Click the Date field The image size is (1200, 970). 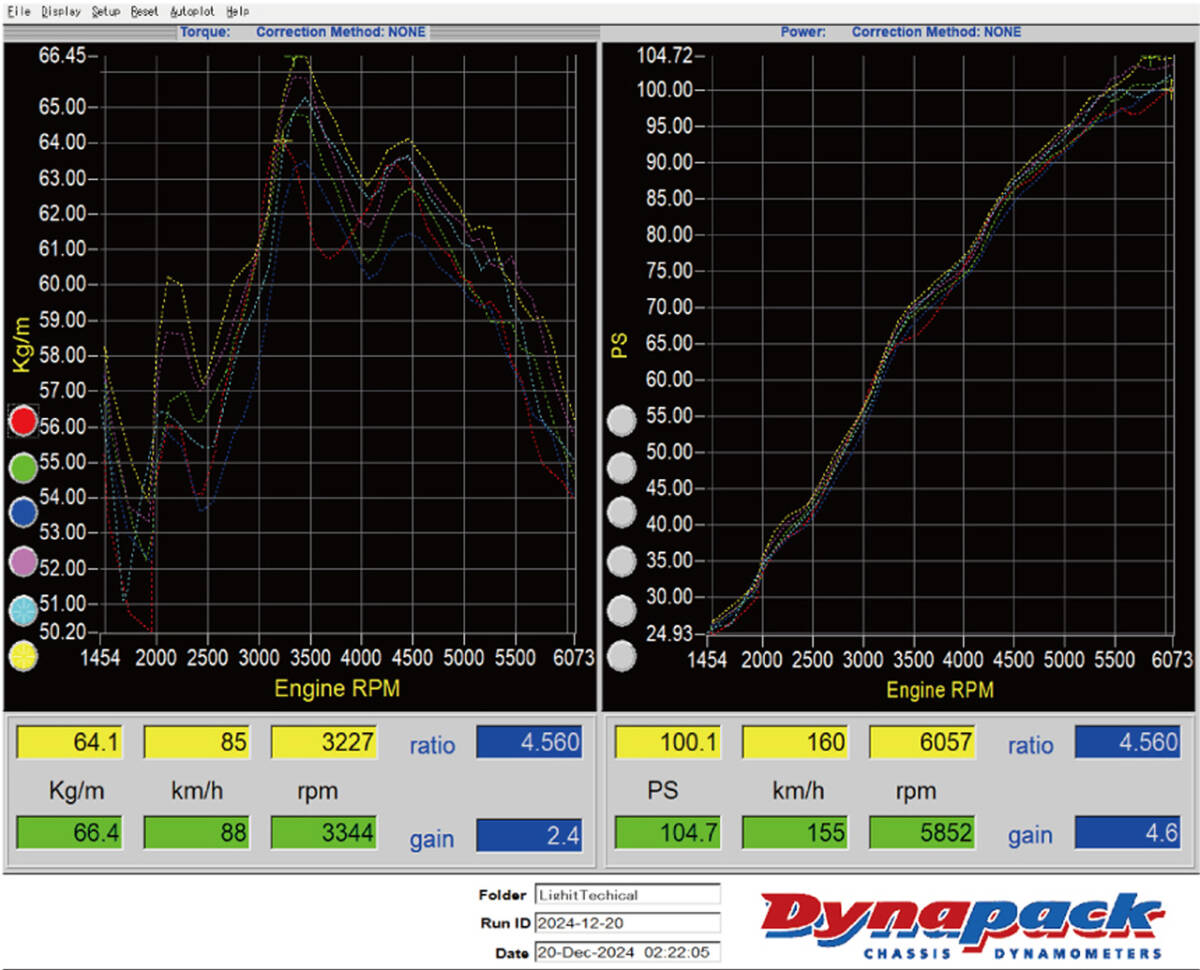[627, 952]
